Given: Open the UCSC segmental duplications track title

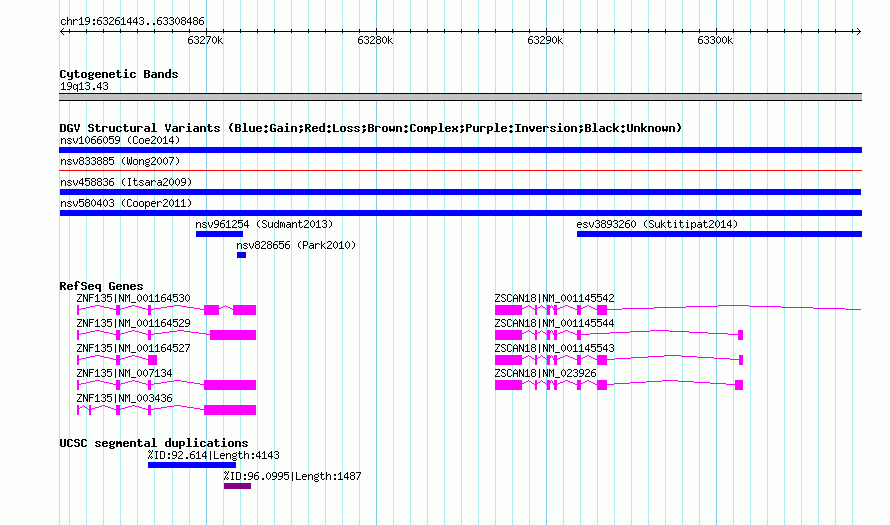Looking at the screenshot, I should [154, 443].
